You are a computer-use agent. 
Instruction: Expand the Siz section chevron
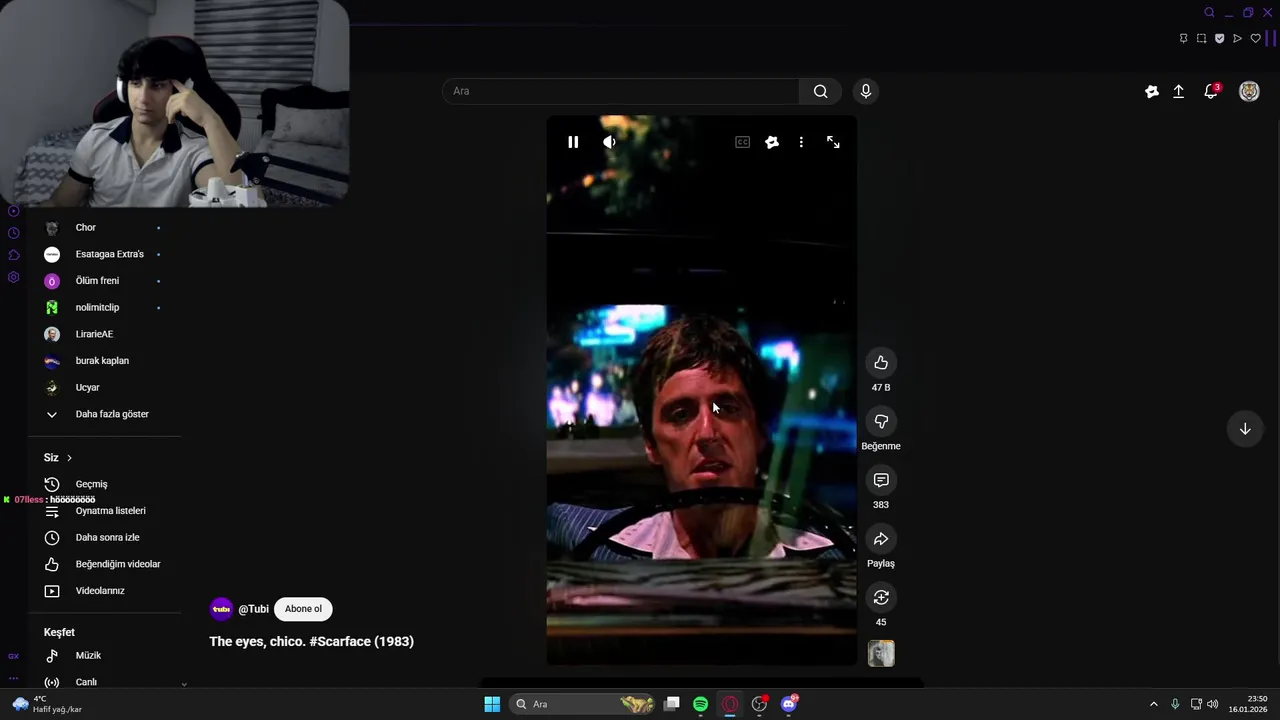tap(69, 458)
